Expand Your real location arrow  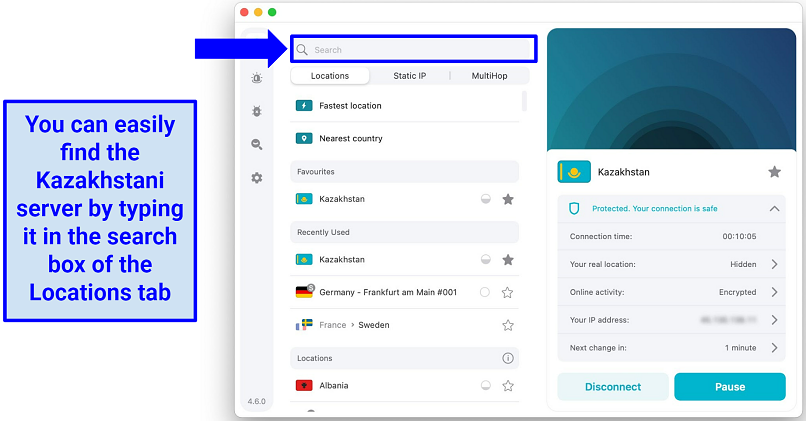click(x=775, y=264)
